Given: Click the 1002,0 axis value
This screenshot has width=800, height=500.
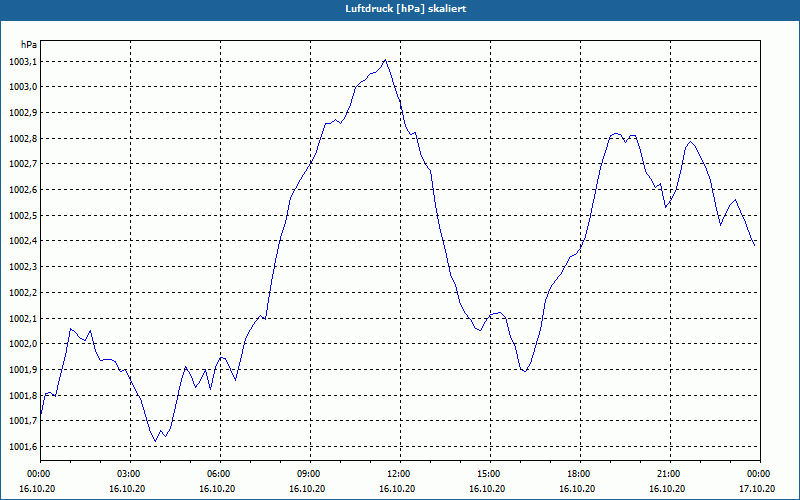Looking at the screenshot, I should [23, 344].
